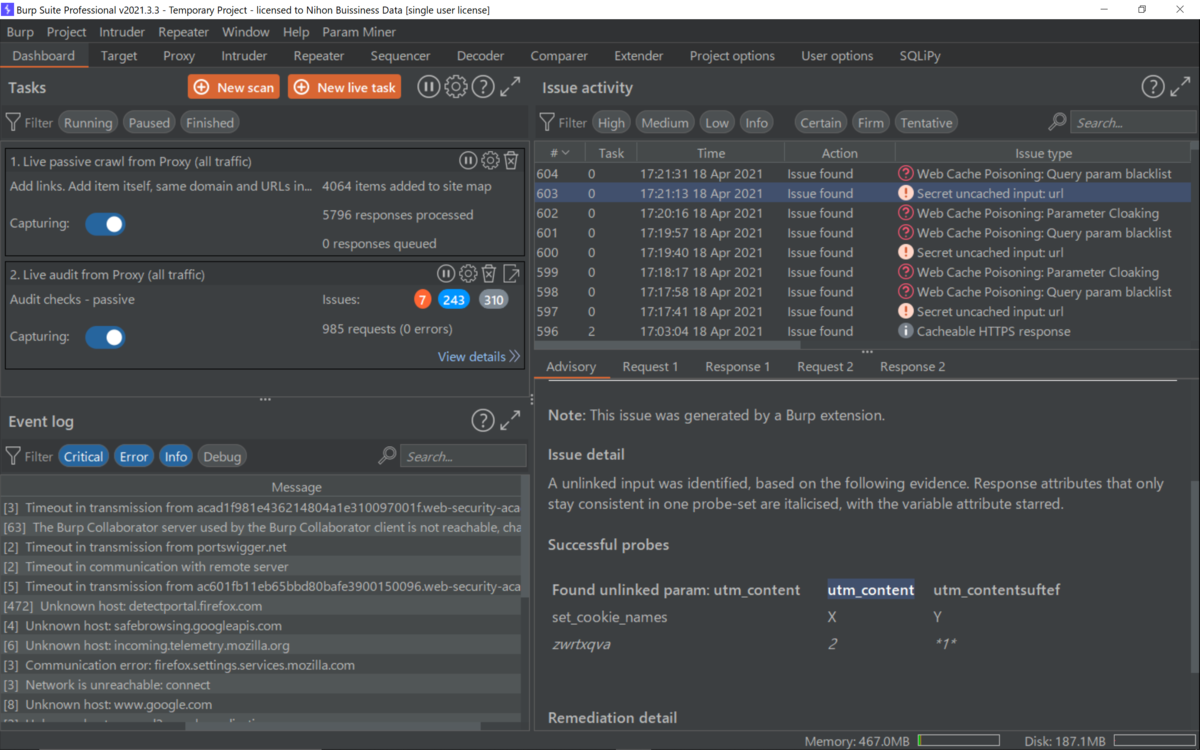This screenshot has width=1200, height=750.
Task: Pause the Live audit from Proxy task
Action: point(446,273)
